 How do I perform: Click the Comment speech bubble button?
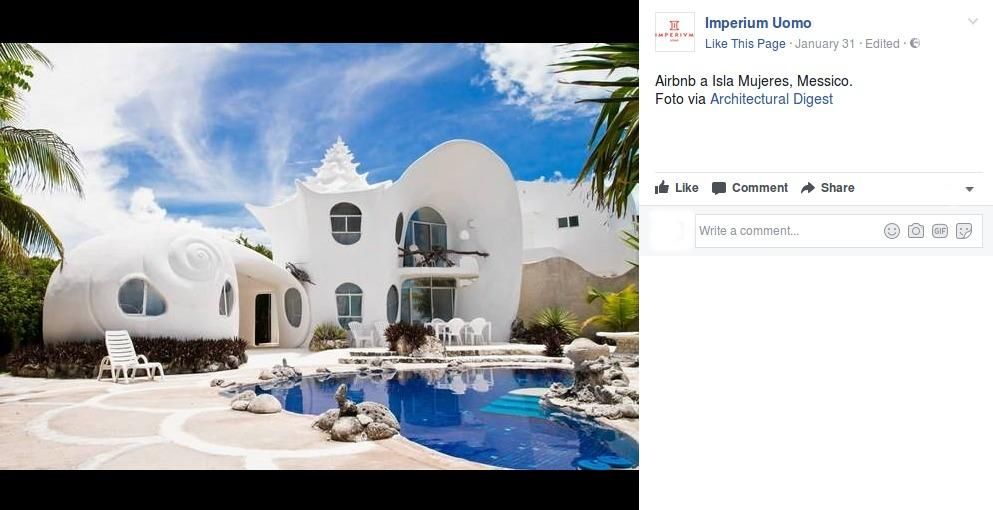point(750,188)
